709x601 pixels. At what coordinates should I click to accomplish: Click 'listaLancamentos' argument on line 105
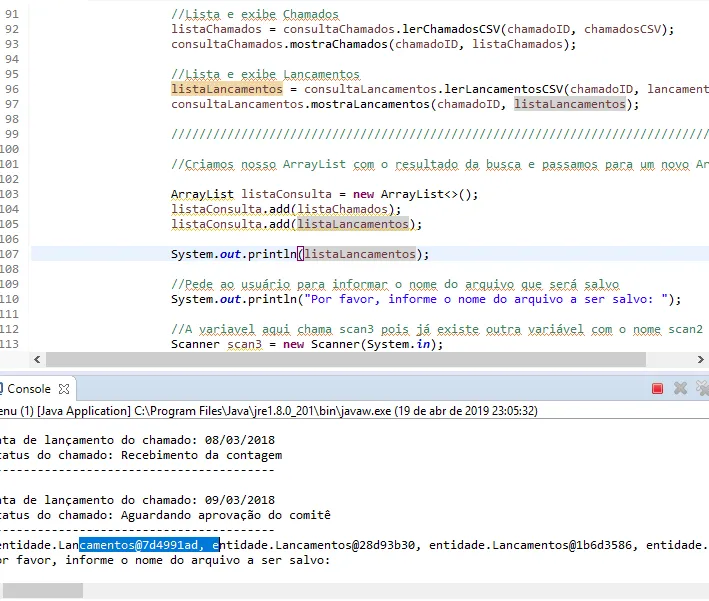point(353,224)
